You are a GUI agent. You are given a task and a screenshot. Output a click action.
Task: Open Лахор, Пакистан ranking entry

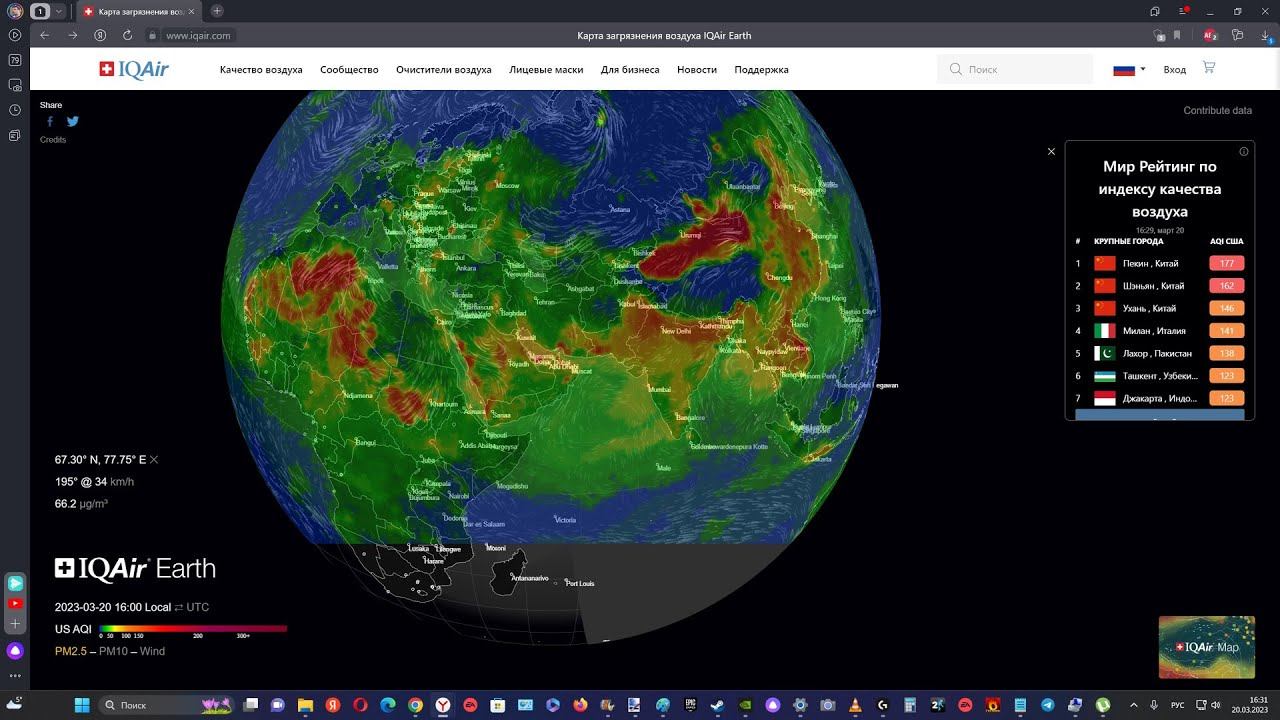pyautogui.click(x=1160, y=353)
